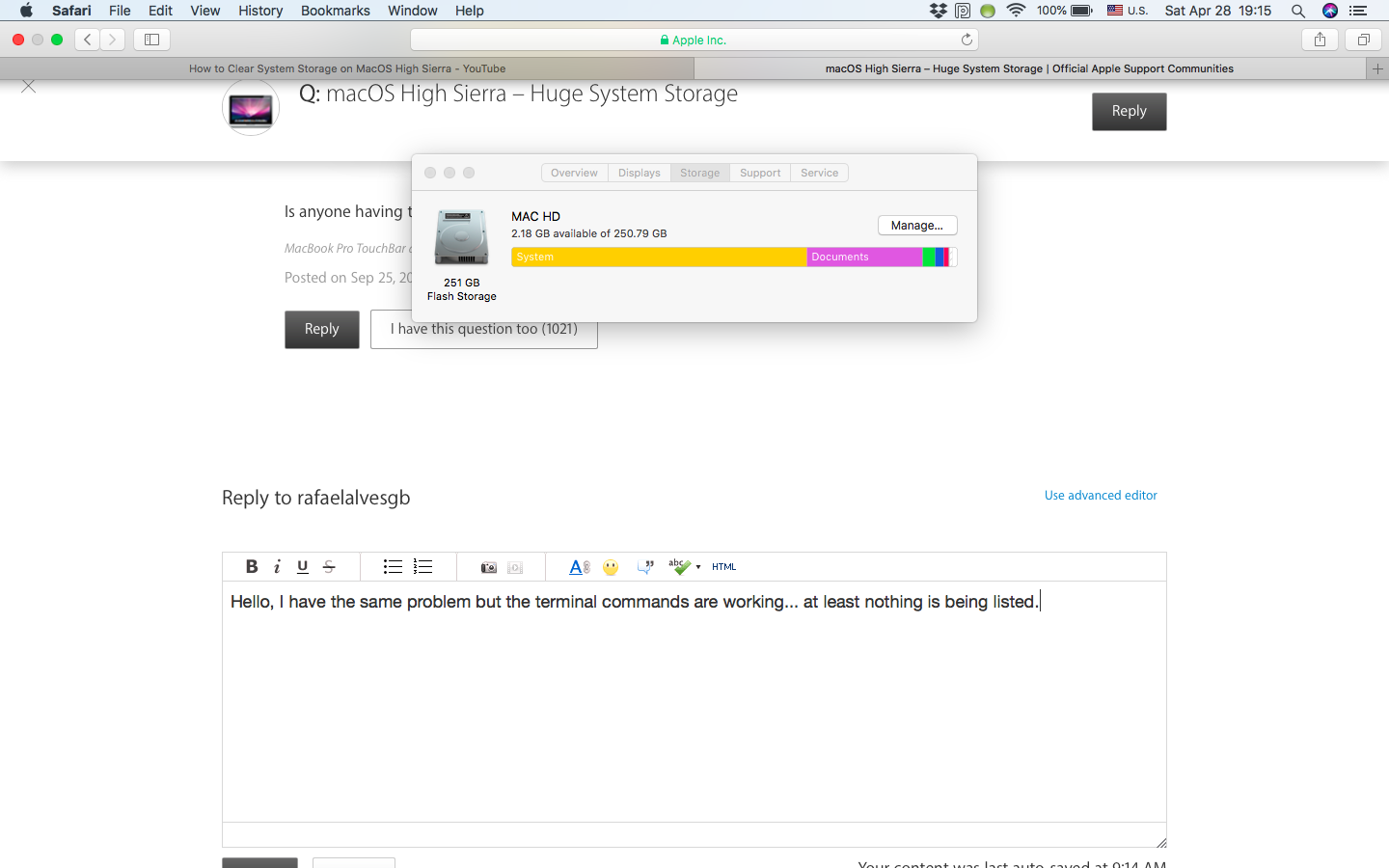Click the Overview tab in embedded image

coord(574,173)
